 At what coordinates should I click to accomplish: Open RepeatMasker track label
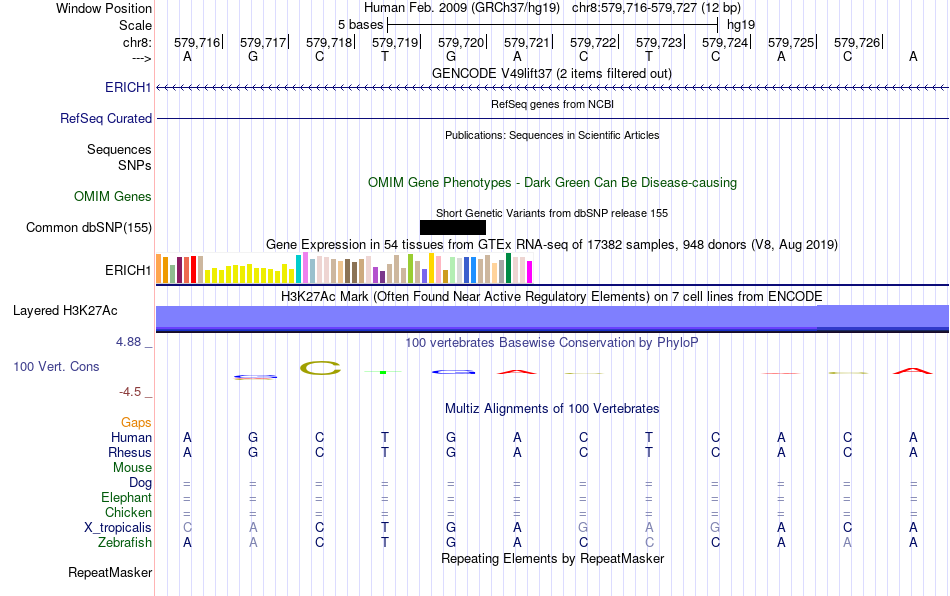point(110,572)
